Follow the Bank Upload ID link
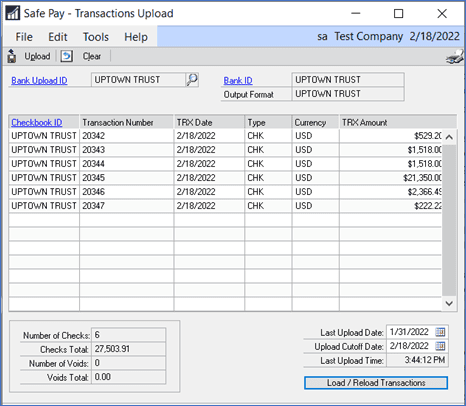This screenshot has width=466, height=406. 39,81
